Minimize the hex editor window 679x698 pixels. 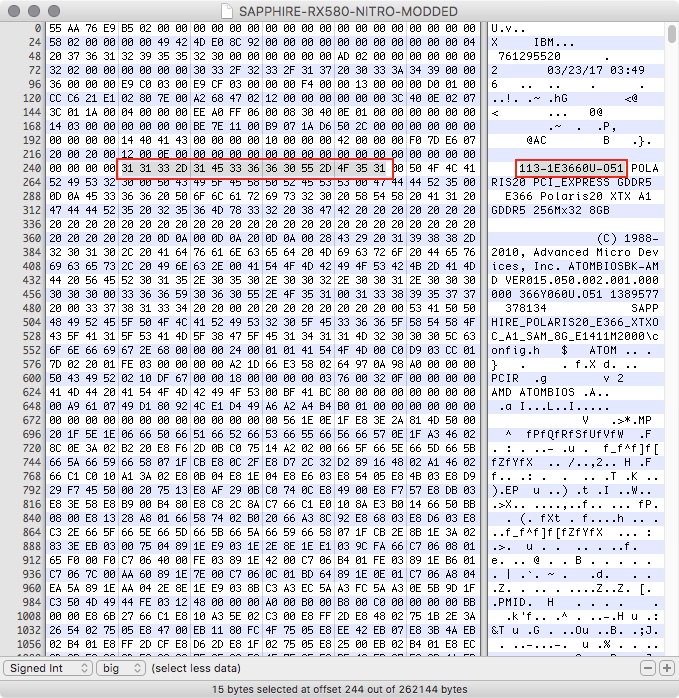tap(34, 11)
